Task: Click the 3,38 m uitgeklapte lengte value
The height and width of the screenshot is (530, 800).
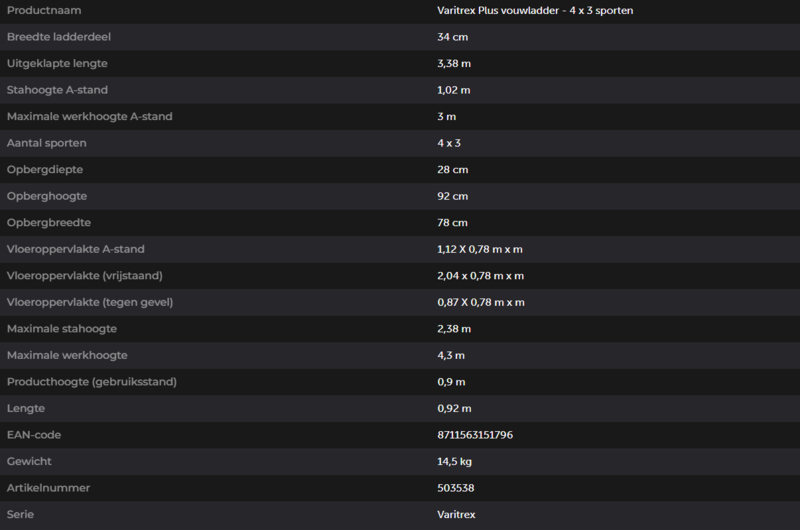Action: click(454, 63)
